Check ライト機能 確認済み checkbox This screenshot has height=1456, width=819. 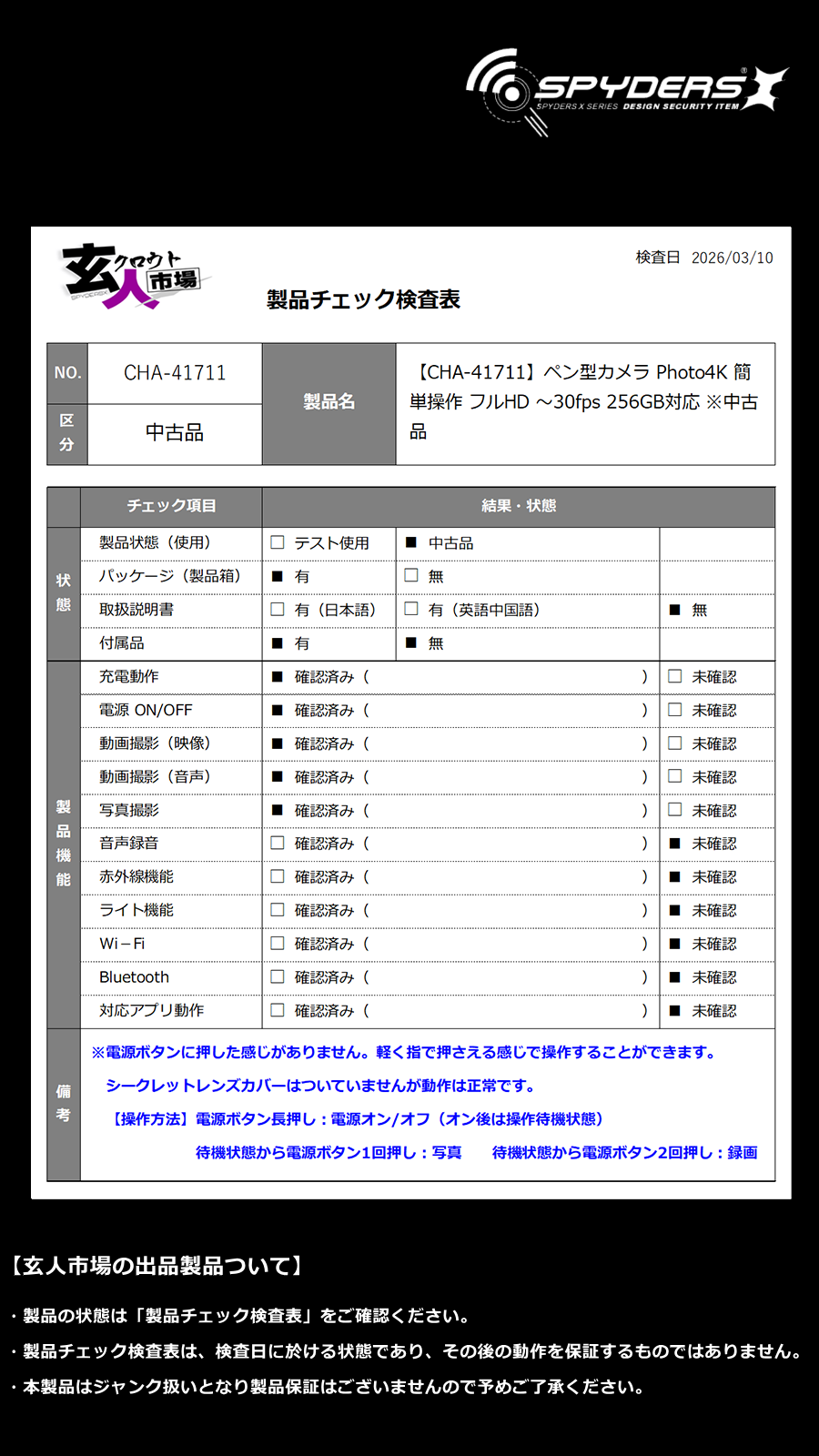pos(278,910)
